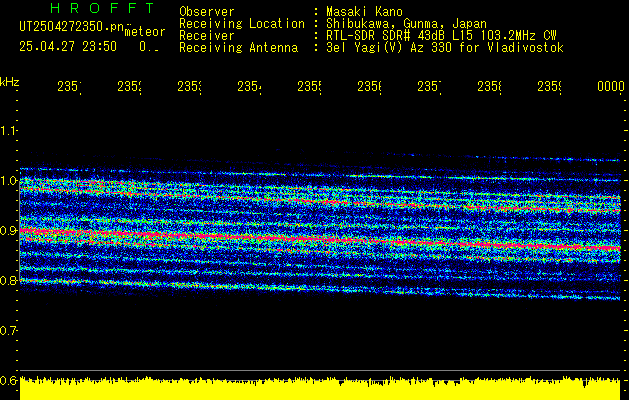The width and height of the screenshot is (629, 400).
Task: Click the observer name Masaki Kano
Action: 364,11
